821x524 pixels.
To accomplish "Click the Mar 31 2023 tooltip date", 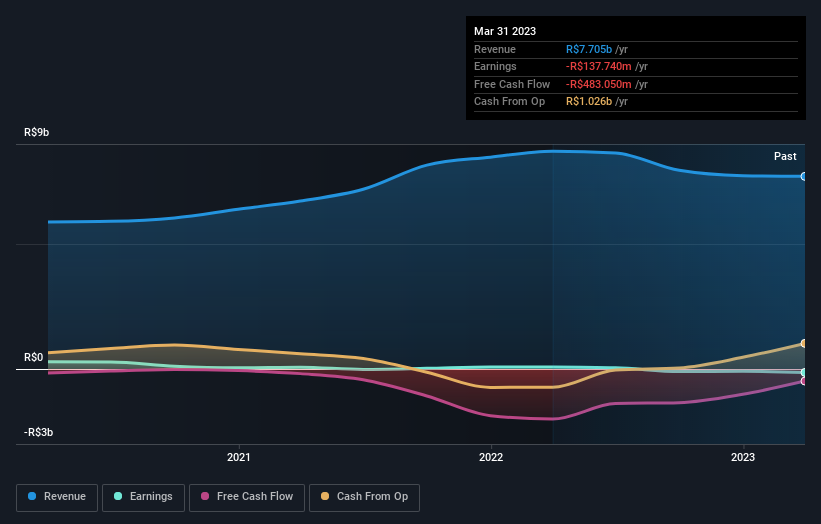I will pos(505,31).
